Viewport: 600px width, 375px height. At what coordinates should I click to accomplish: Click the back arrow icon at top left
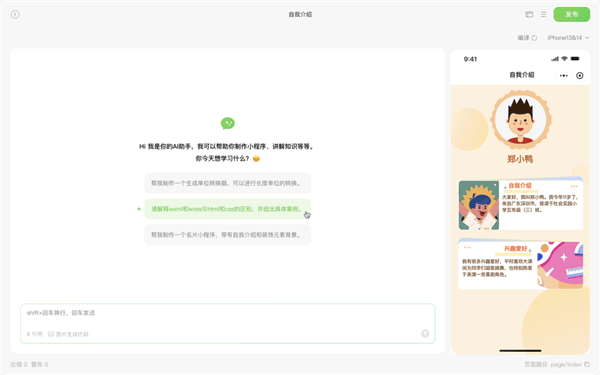tap(15, 15)
